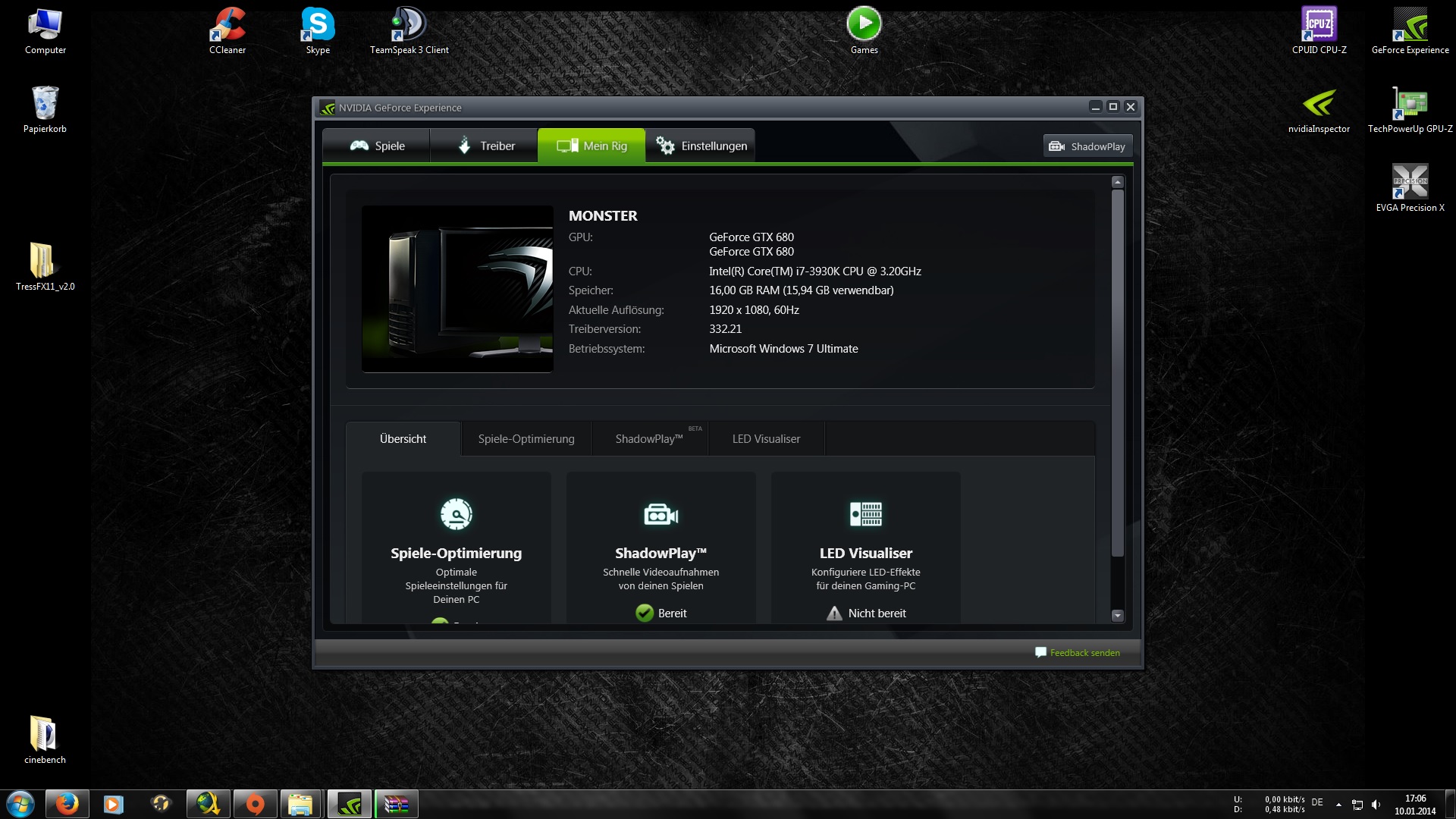Click the LED Visualiser panel icon
Screen dimensions: 1456x819
point(865,514)
